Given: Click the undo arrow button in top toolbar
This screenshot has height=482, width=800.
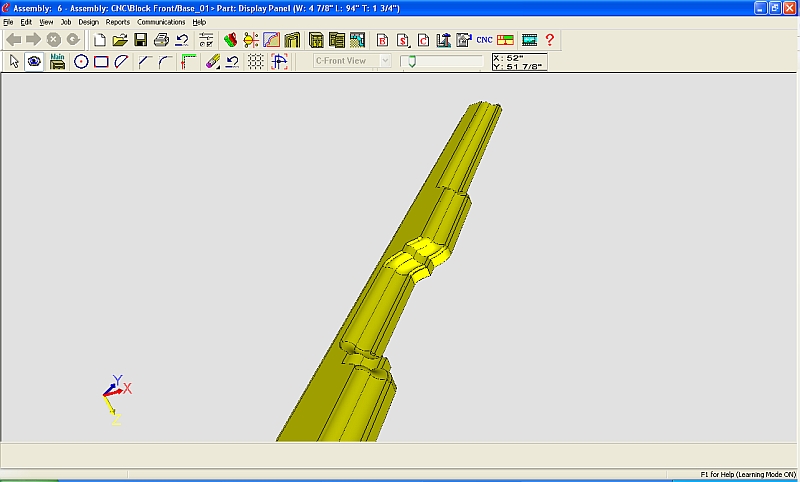Looking at the screenshot, I should (x=182, y=40).
